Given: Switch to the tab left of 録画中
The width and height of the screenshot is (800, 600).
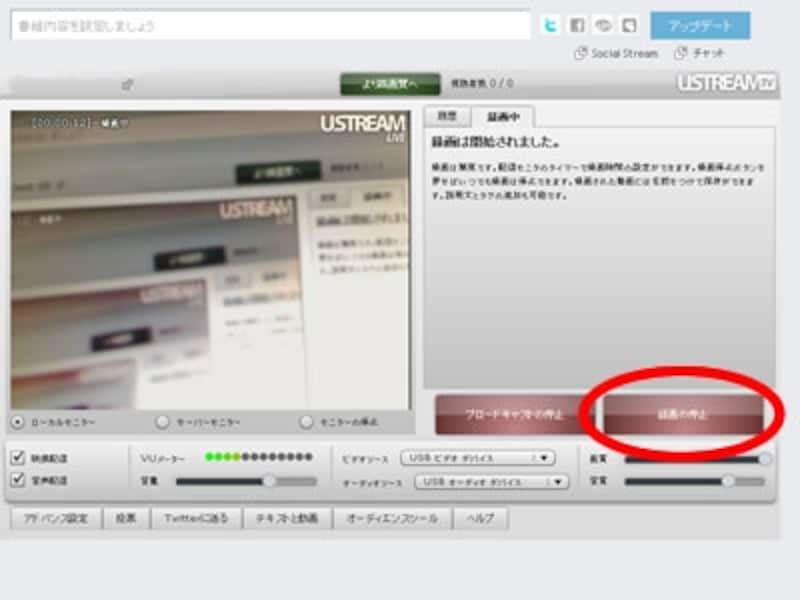Looking at the screenshot, I should [447, 116].
